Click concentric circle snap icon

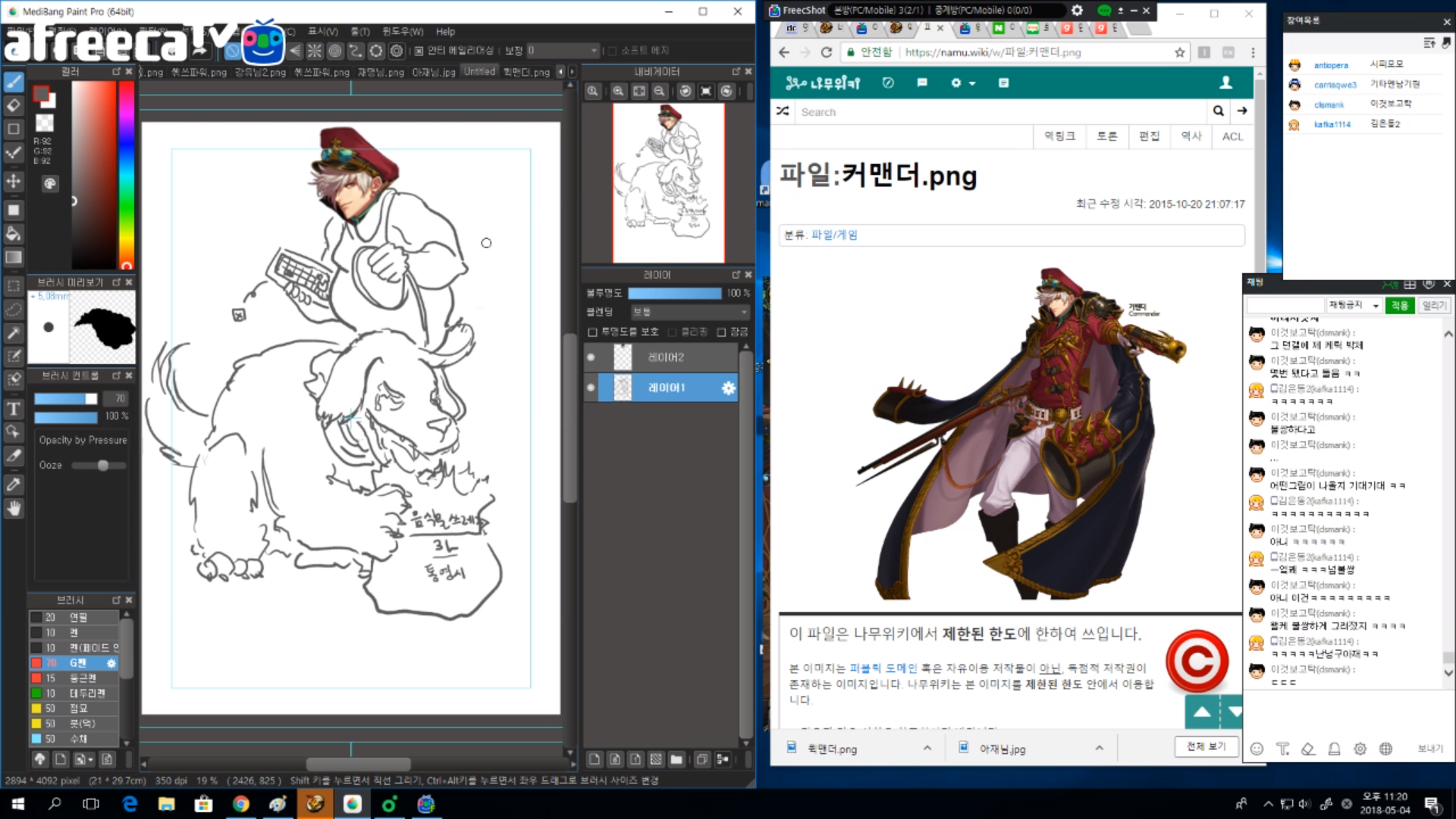pyautogui.click(x=335, y=51)
